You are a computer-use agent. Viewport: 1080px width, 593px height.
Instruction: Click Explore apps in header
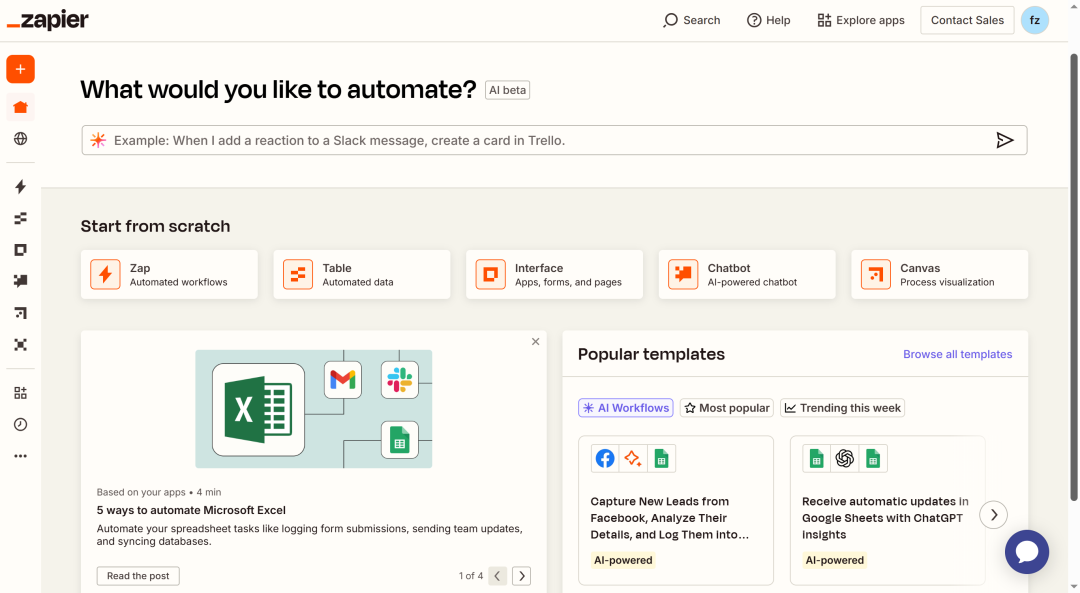tap(861, 20)
